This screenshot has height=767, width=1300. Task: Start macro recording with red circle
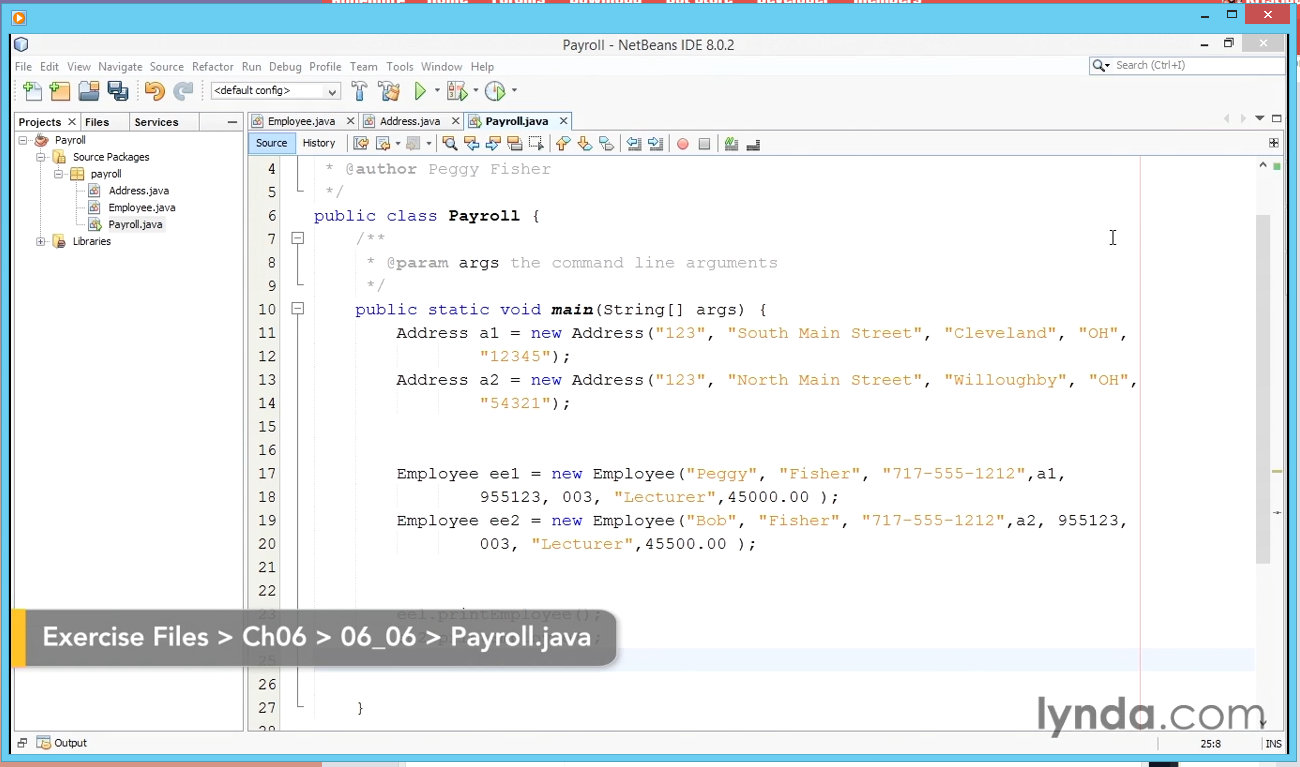(683, 144)
